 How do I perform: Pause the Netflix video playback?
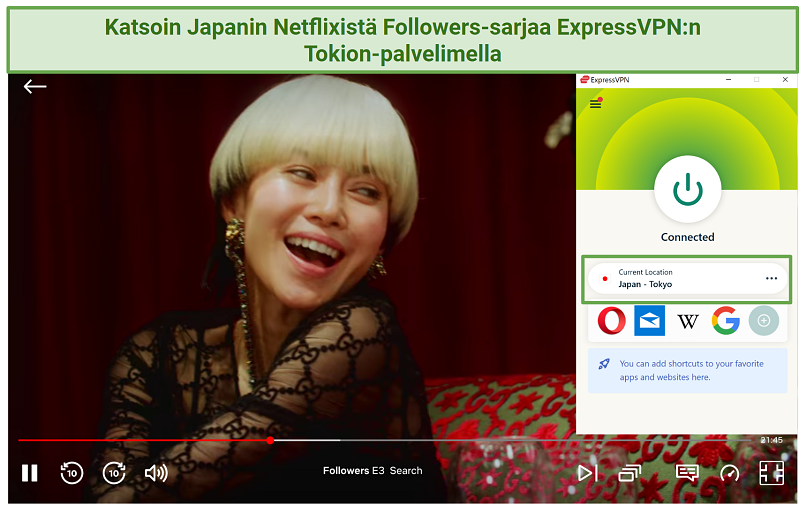pos(30,473)
